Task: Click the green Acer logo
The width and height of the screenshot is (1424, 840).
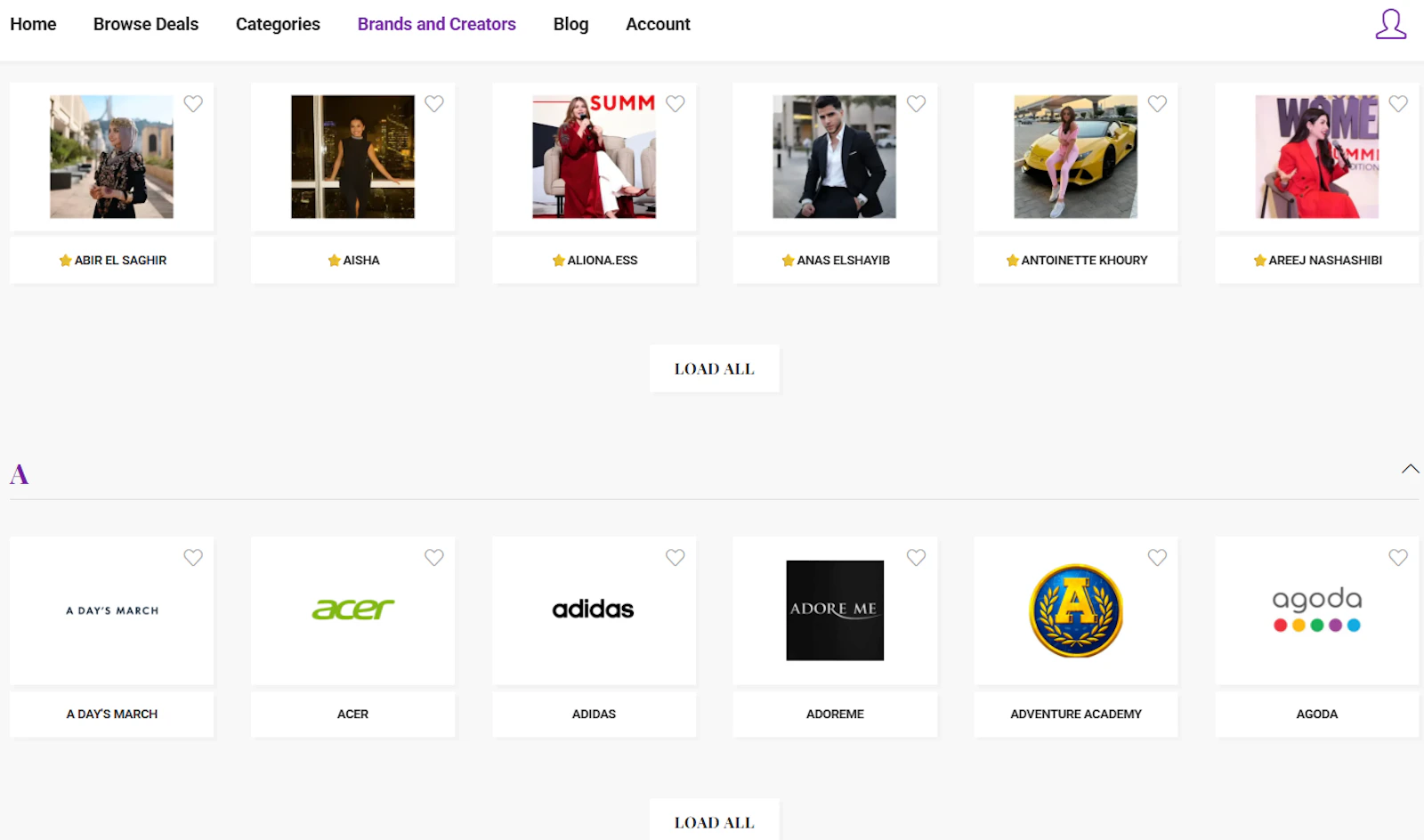Action: click(352, 610)
